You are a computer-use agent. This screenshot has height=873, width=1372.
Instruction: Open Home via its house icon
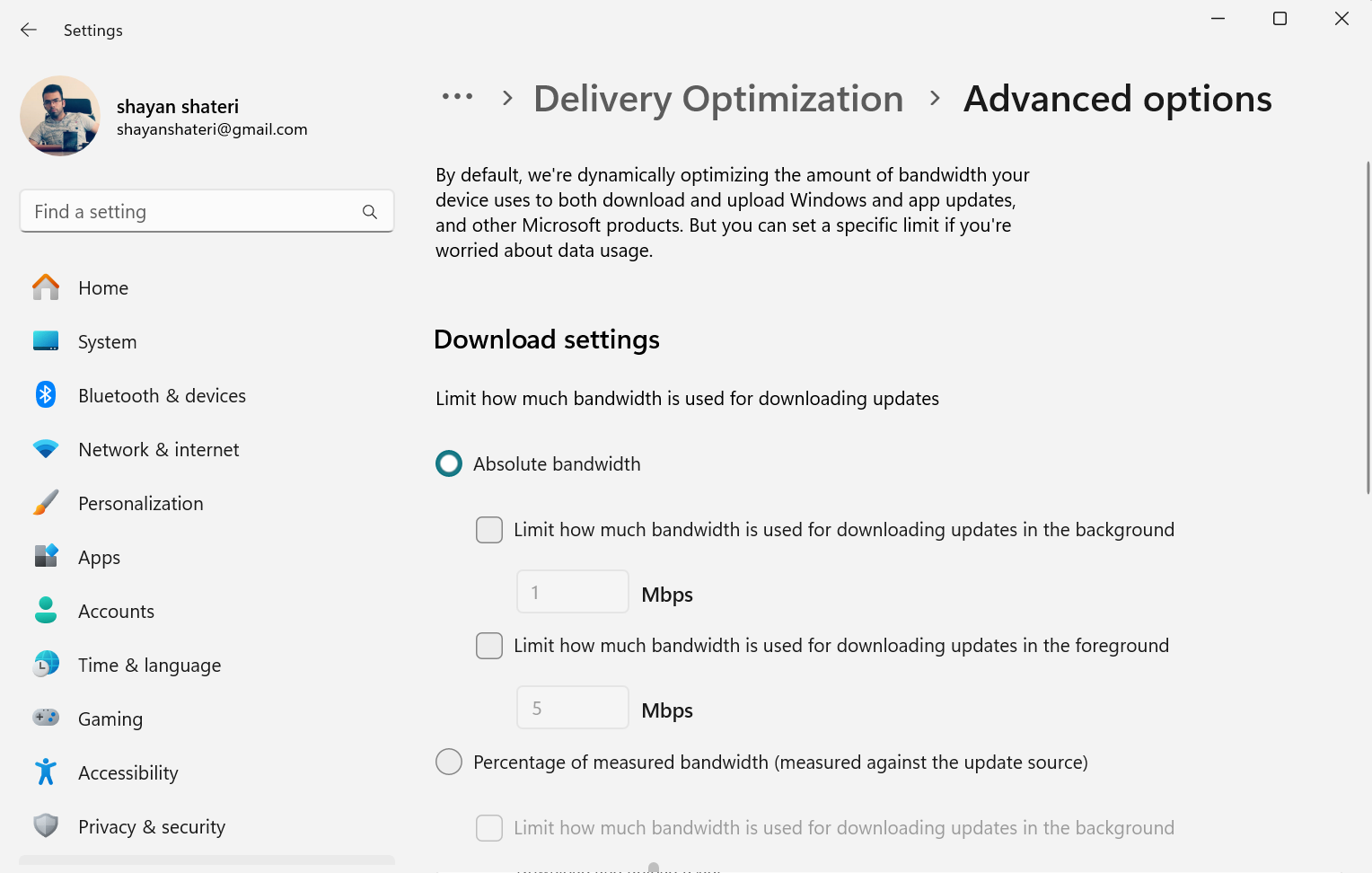(x=46, y=287)
